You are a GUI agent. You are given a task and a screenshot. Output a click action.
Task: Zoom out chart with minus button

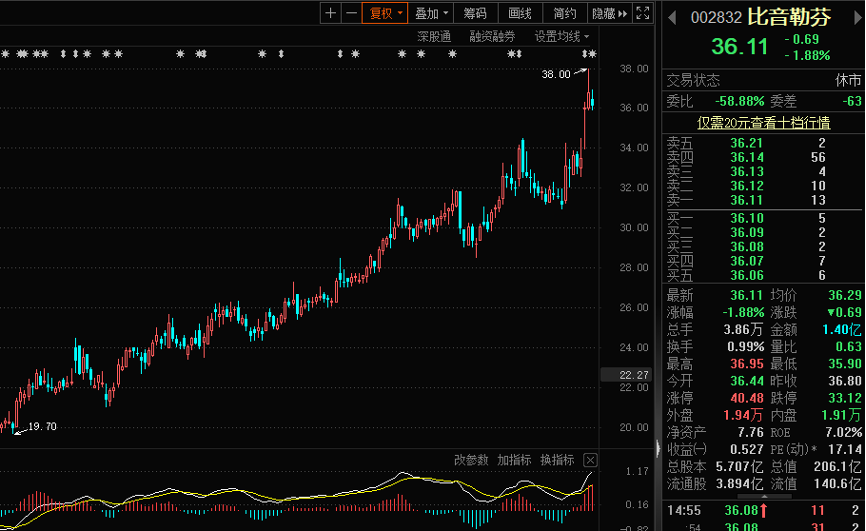point(351,13)
